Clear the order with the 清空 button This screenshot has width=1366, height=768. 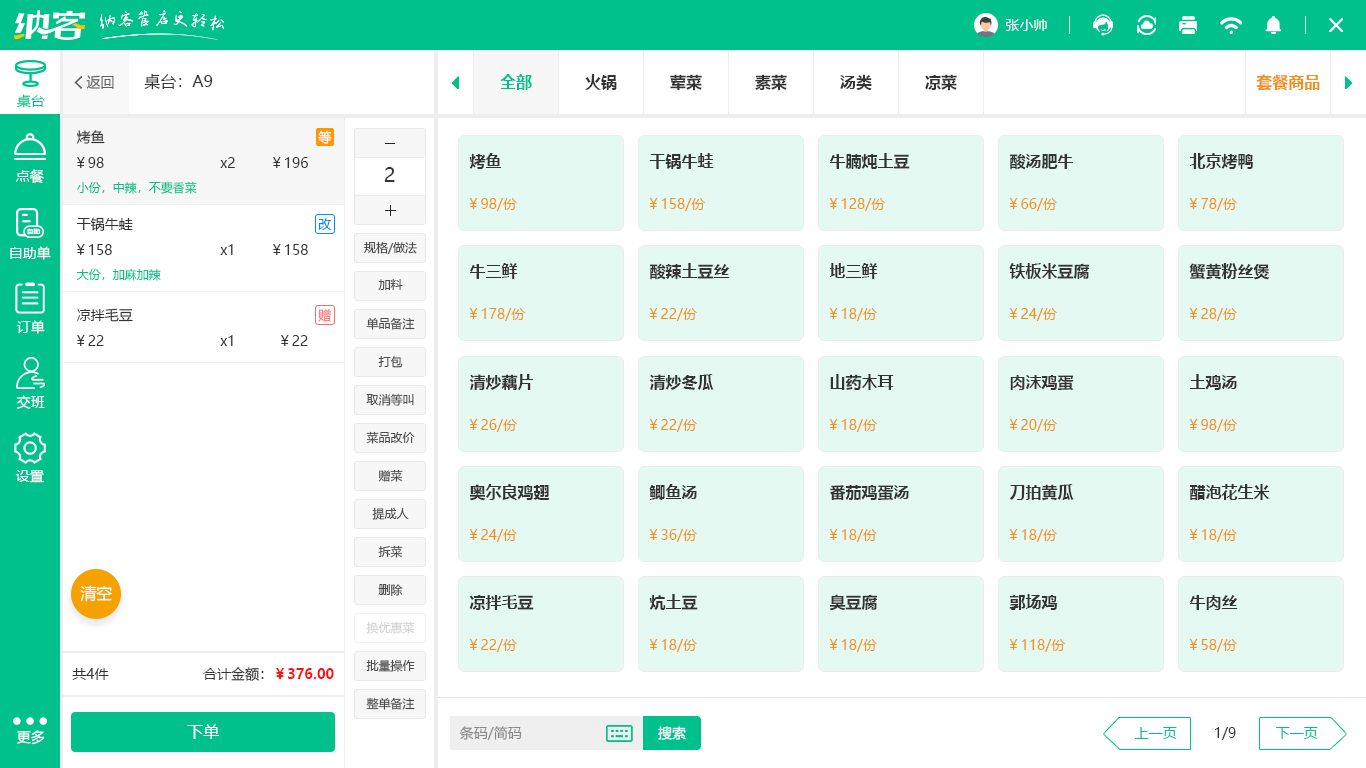tap(96, 594)
